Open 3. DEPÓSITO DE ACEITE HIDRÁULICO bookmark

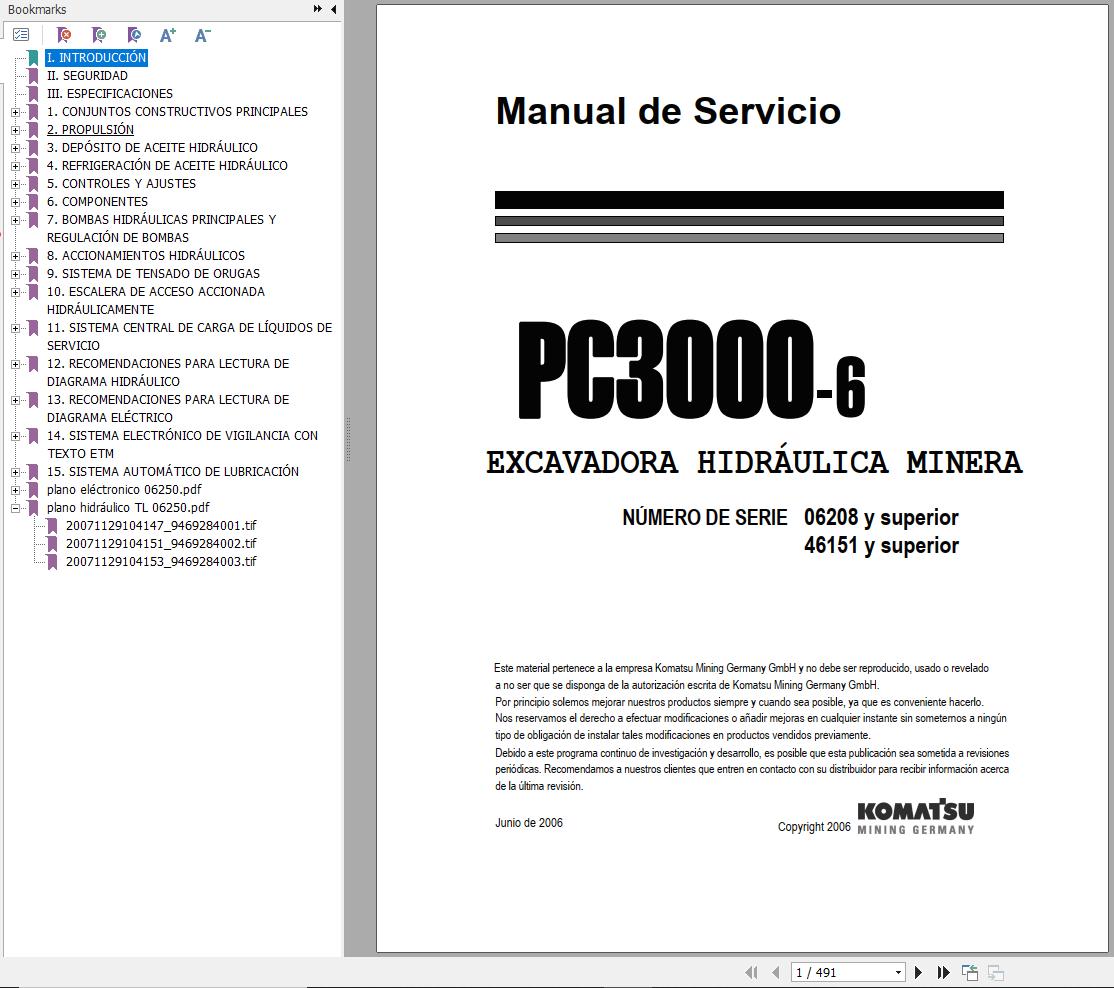click(x=152, y=148)
